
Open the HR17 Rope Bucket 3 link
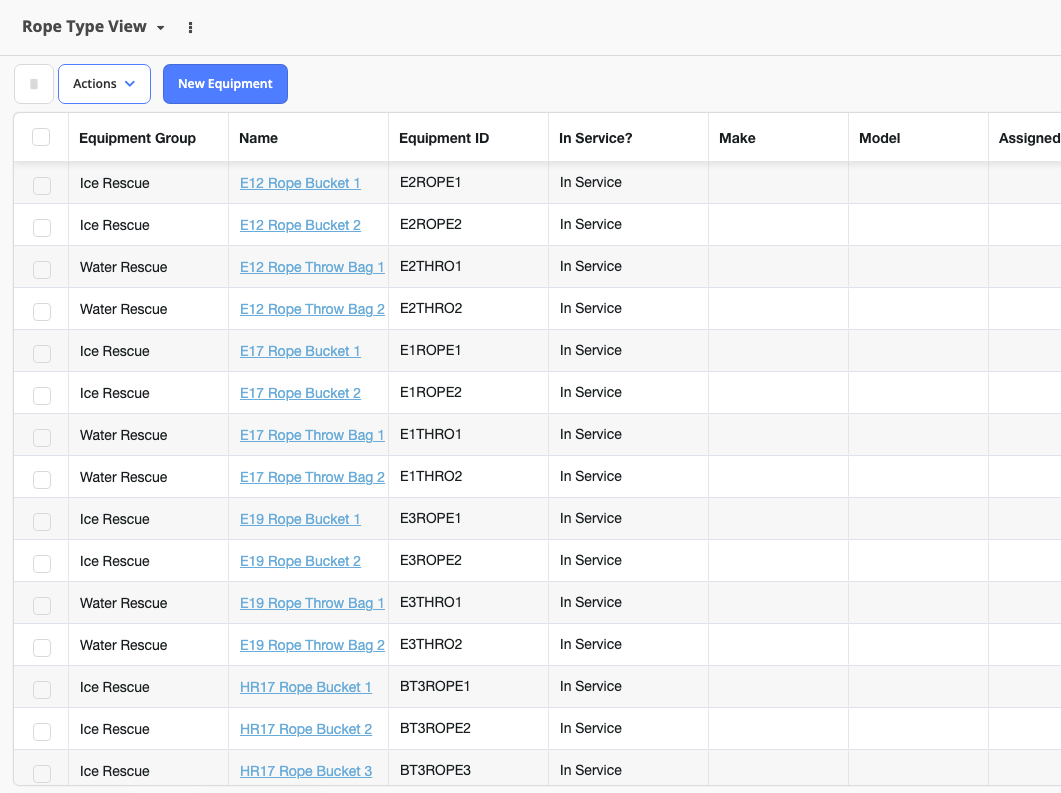(306, 771)
